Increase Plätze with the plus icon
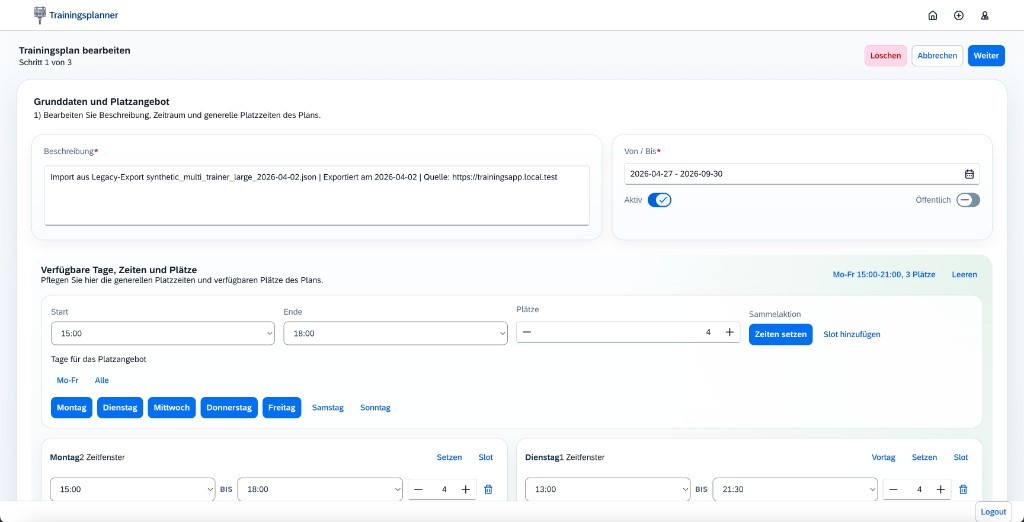Screen dimensions: 1024x522 [x=729, y=332]
